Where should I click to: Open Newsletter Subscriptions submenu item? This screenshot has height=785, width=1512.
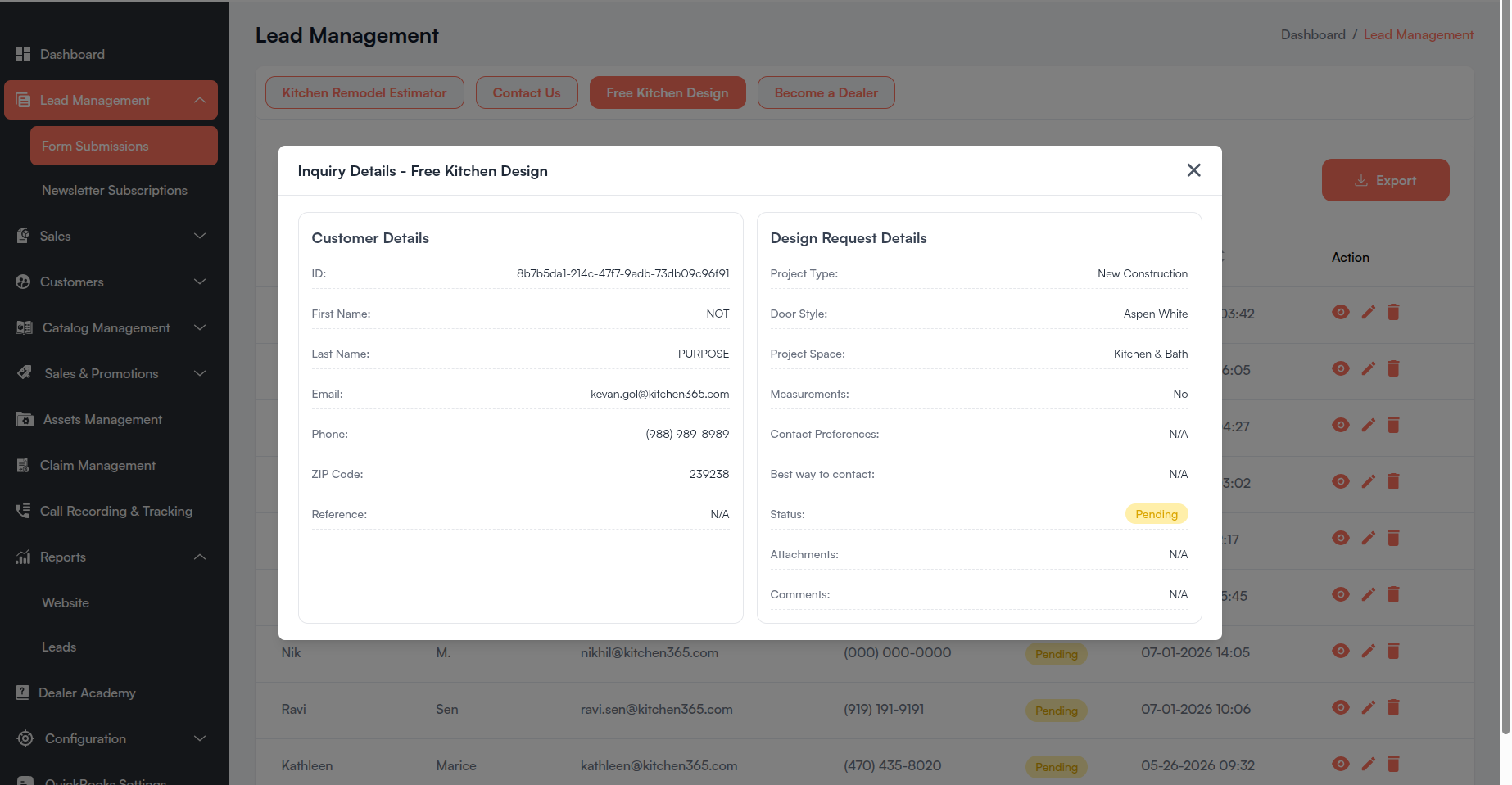115,190
